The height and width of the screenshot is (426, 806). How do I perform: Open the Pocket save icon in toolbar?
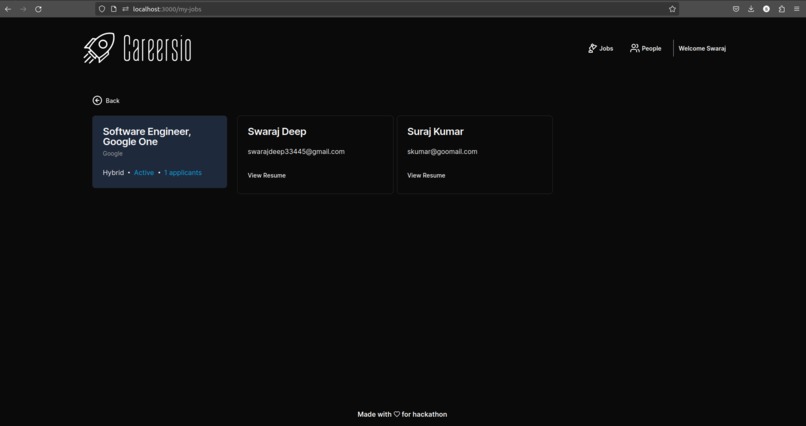[x=736, y=9]
